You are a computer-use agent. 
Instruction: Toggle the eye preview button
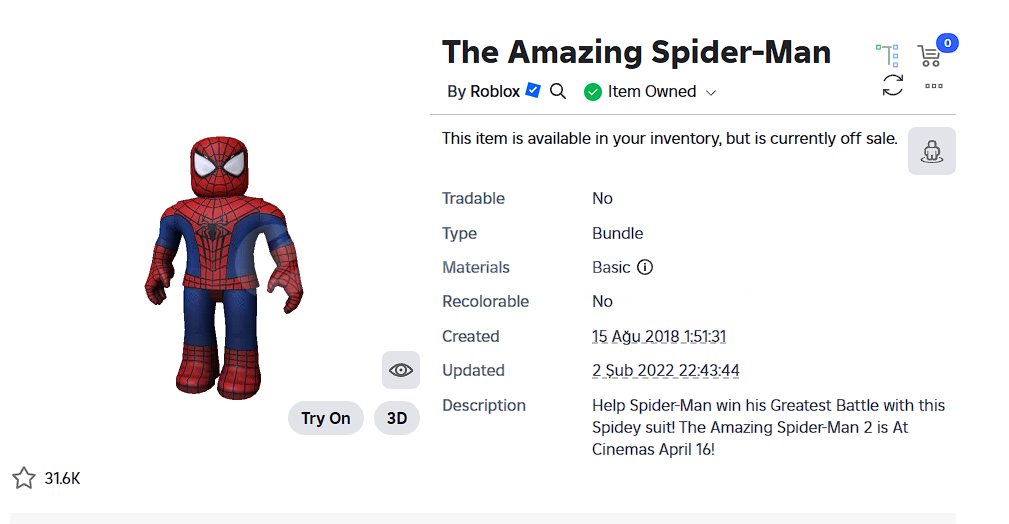point(401,370)
